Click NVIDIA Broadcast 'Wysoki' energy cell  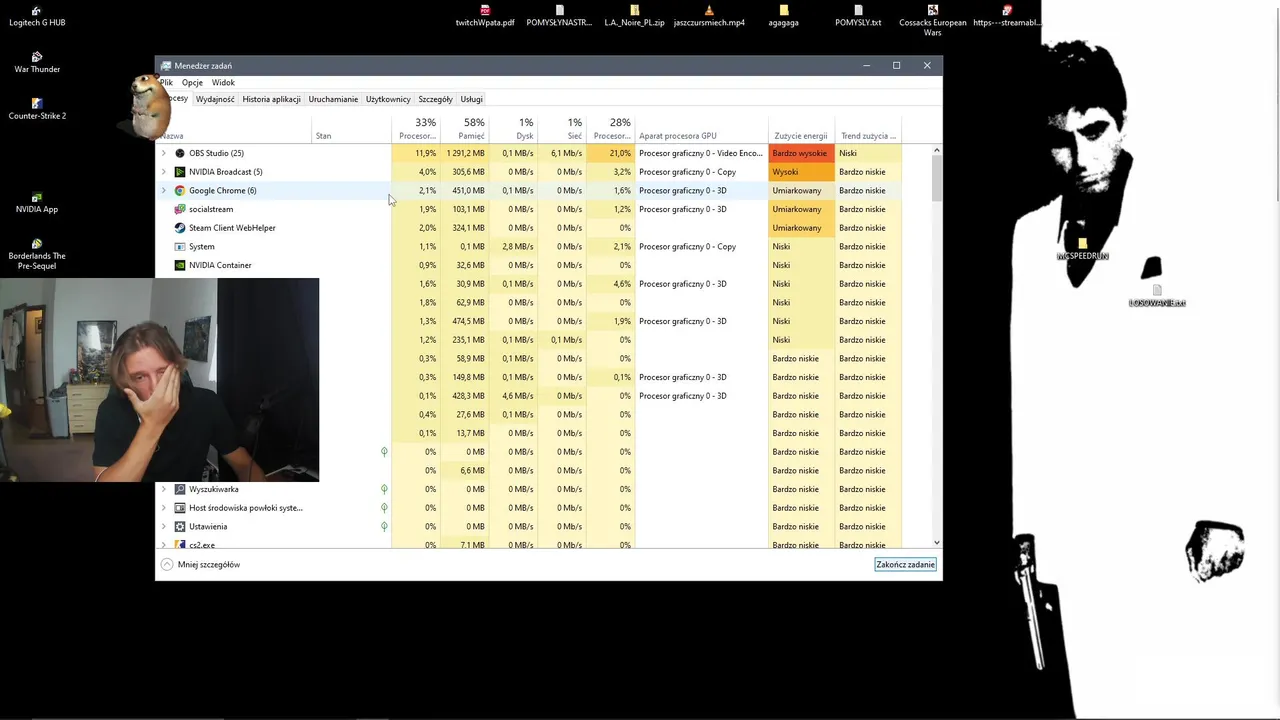point(801,172)
